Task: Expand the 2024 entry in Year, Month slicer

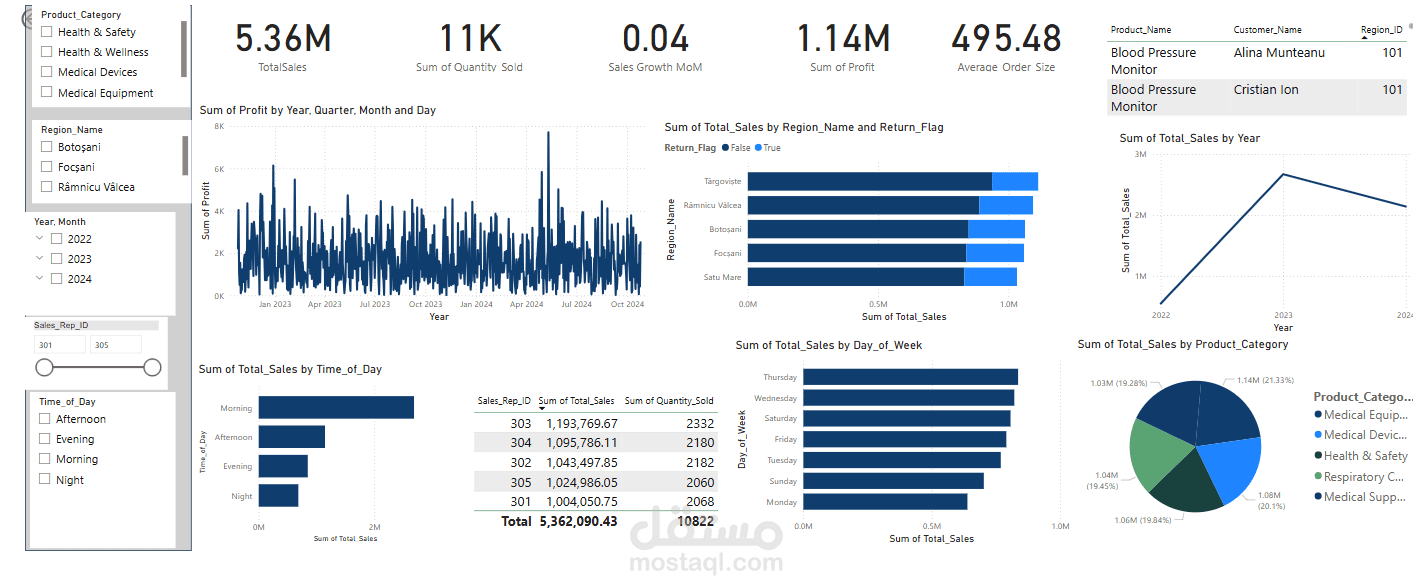Action: (38, 277)
